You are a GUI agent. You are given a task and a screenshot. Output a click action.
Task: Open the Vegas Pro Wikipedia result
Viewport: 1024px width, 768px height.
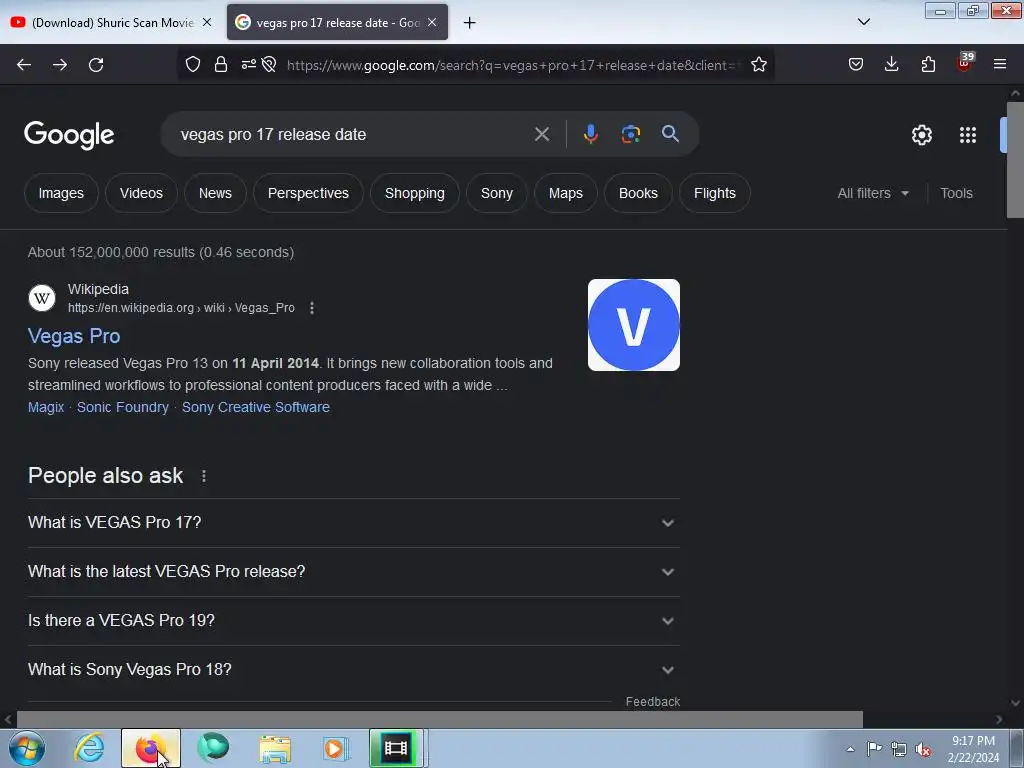pyautogui.click(x=74, y=336)
